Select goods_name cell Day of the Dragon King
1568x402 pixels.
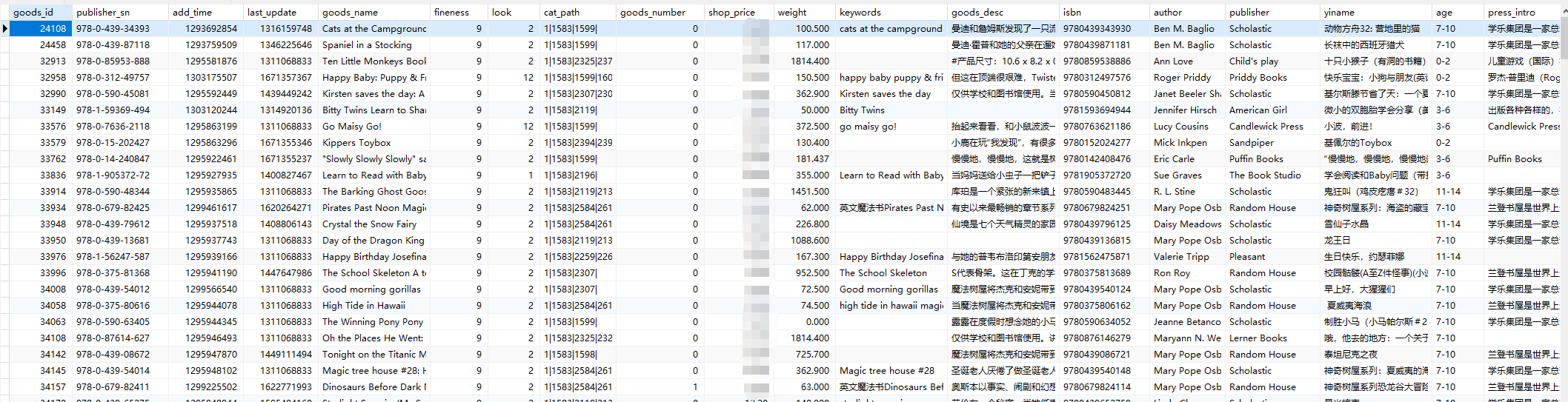[x=374, y=240]
